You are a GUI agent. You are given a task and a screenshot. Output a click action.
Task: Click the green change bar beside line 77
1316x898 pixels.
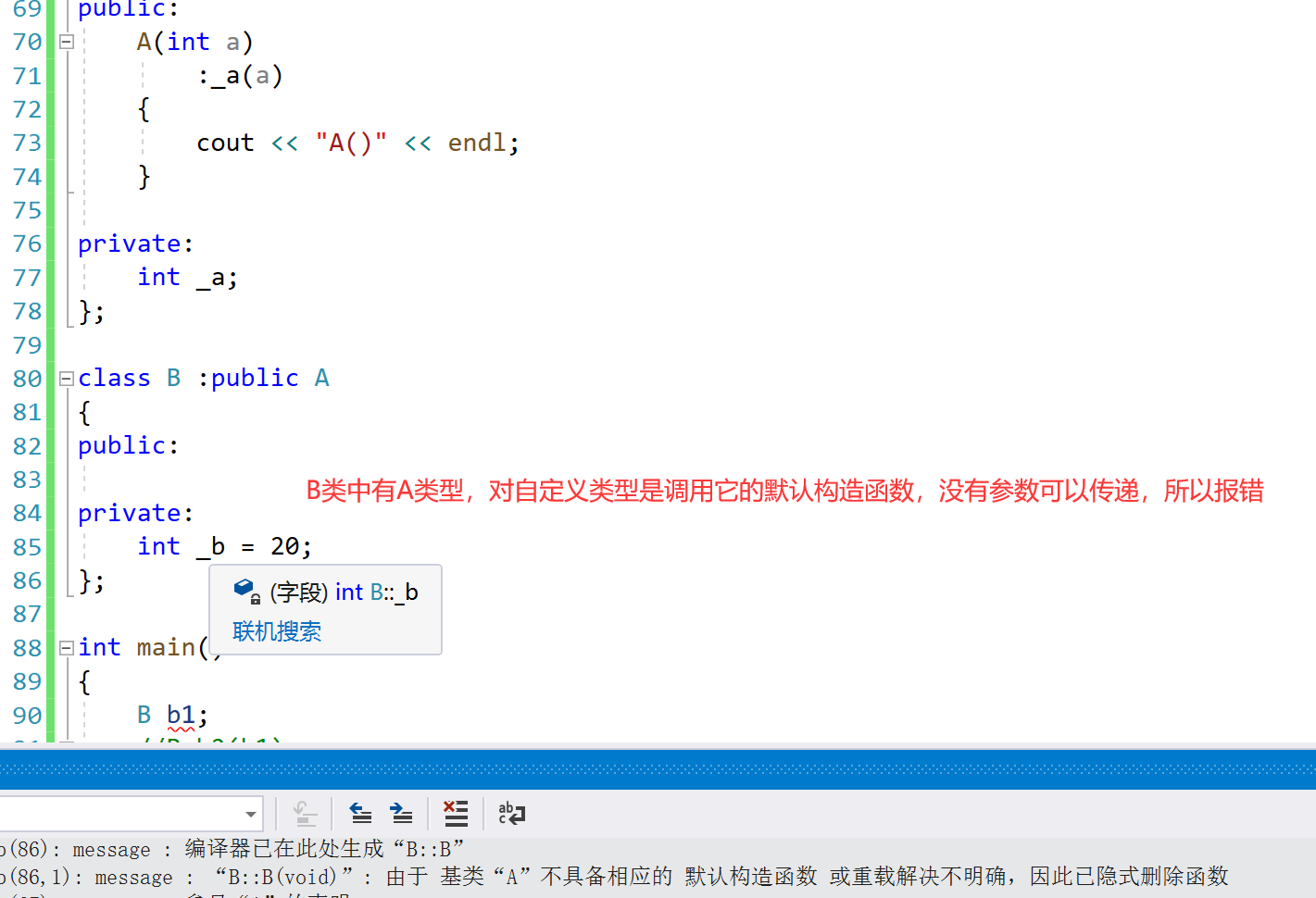pos(51,276)
